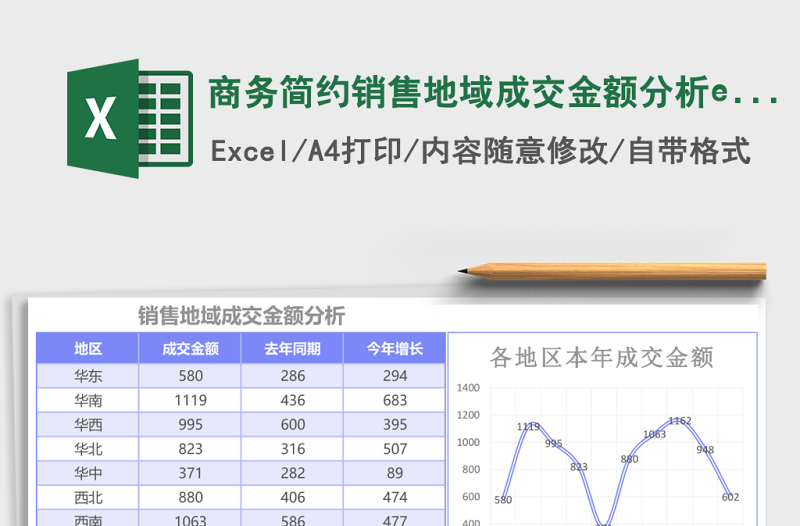Select the 华南 row label cell
800x526 pixels.
[88, 400]
